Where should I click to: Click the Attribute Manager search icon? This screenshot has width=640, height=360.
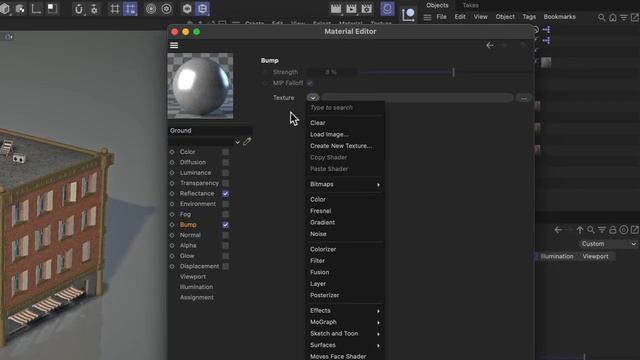[x=591, y=230]
